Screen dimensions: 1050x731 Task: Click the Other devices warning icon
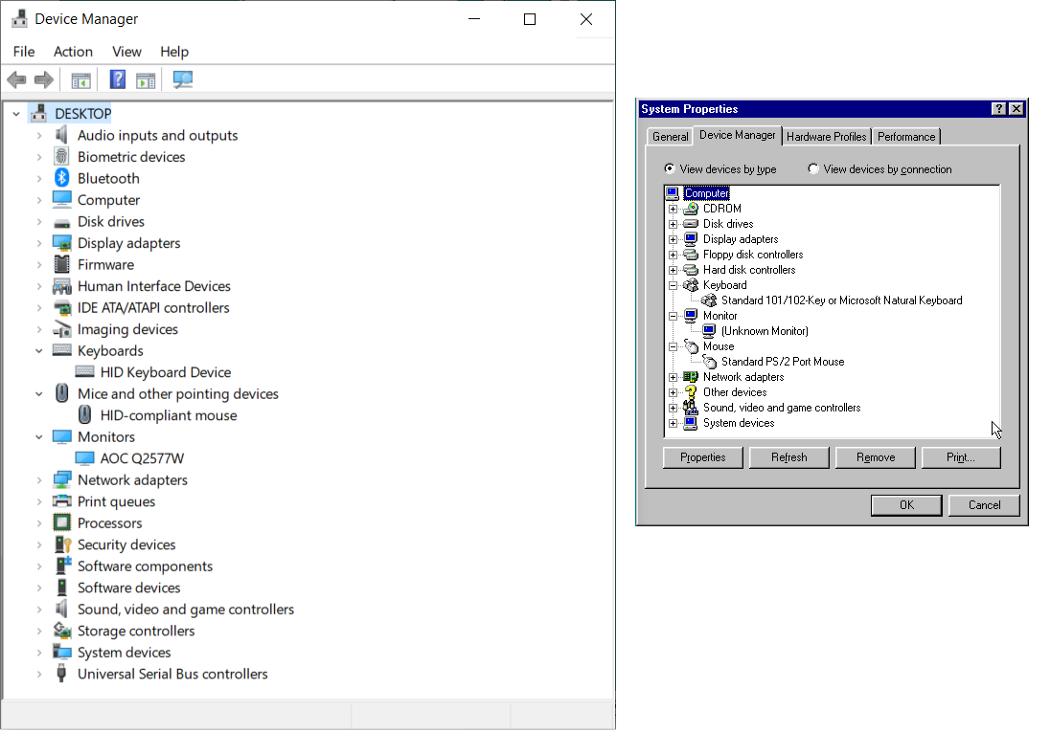[x=688, y=392]
